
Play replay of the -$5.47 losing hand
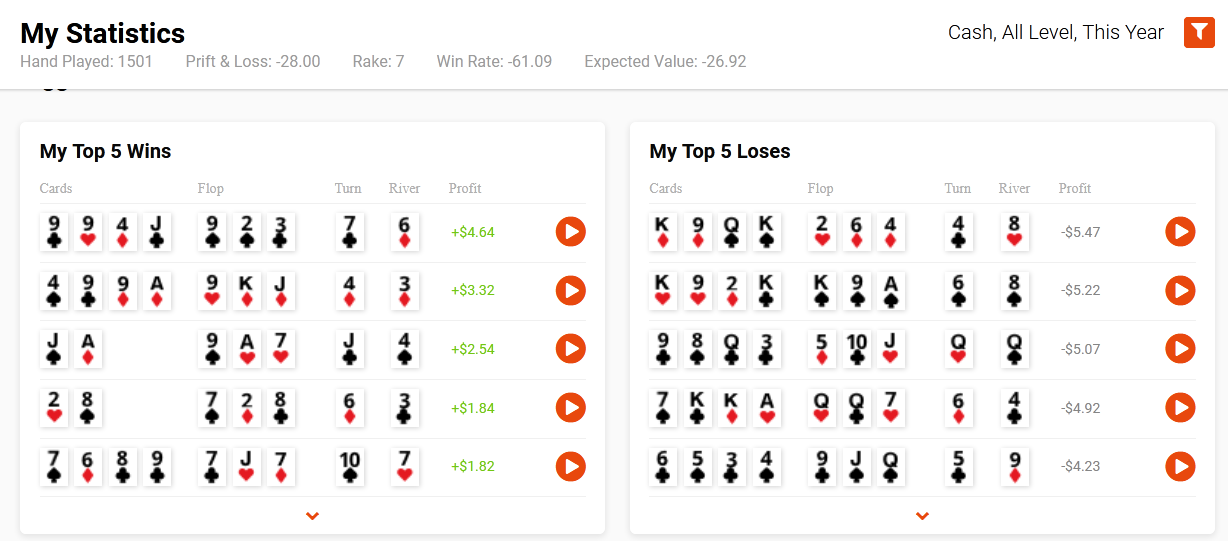pos(1180,232)
